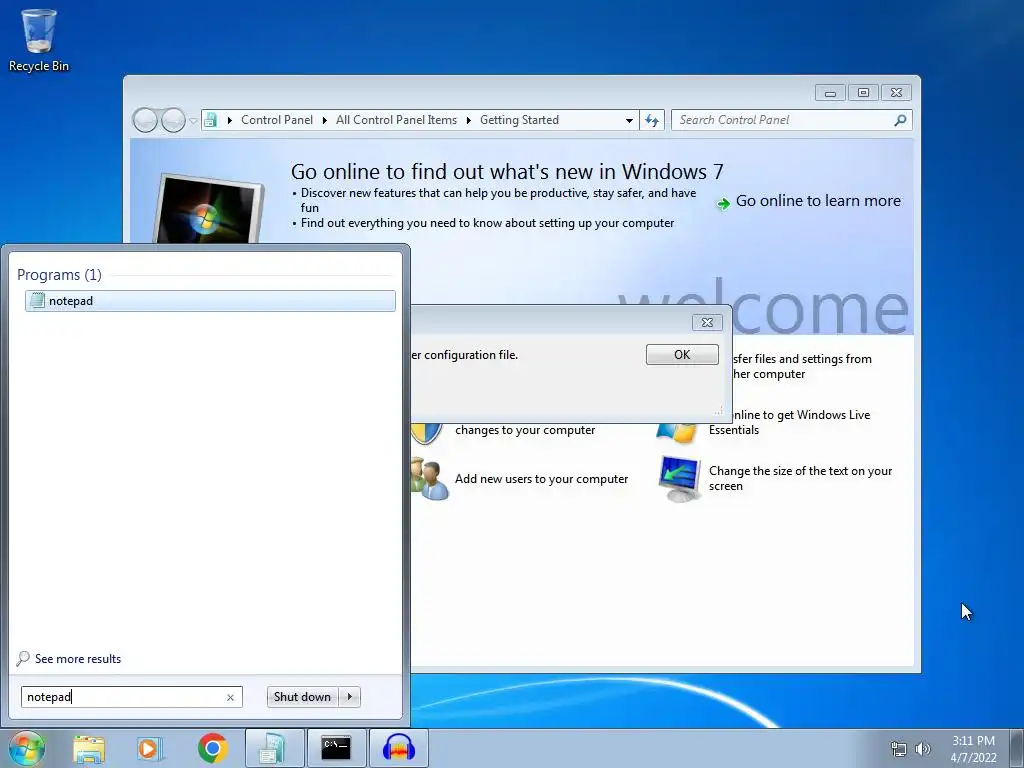Go to All Control Panel Items breadcrumb

click(396, 120)
